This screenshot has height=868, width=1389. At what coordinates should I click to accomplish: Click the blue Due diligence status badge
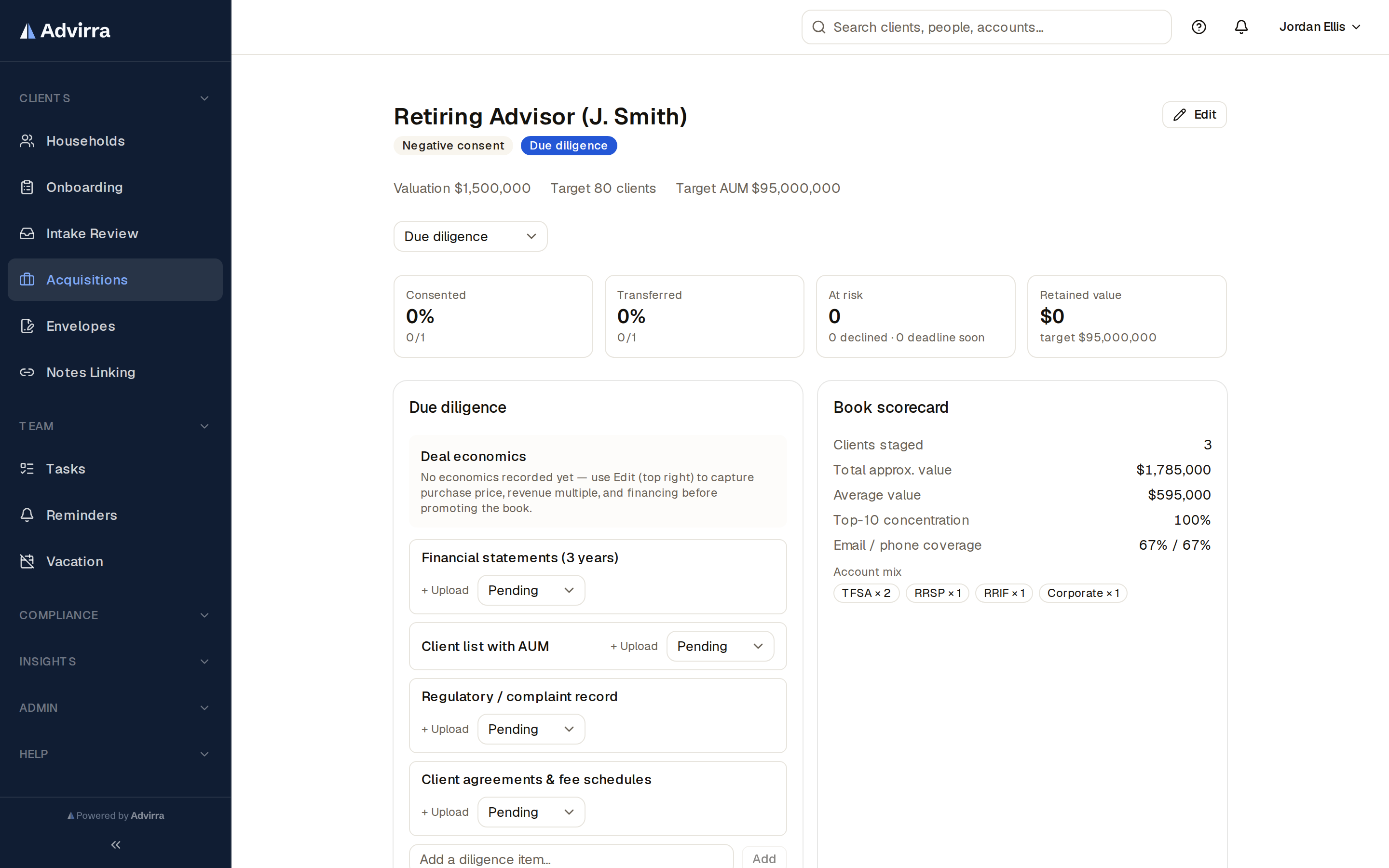click(568, 146)
